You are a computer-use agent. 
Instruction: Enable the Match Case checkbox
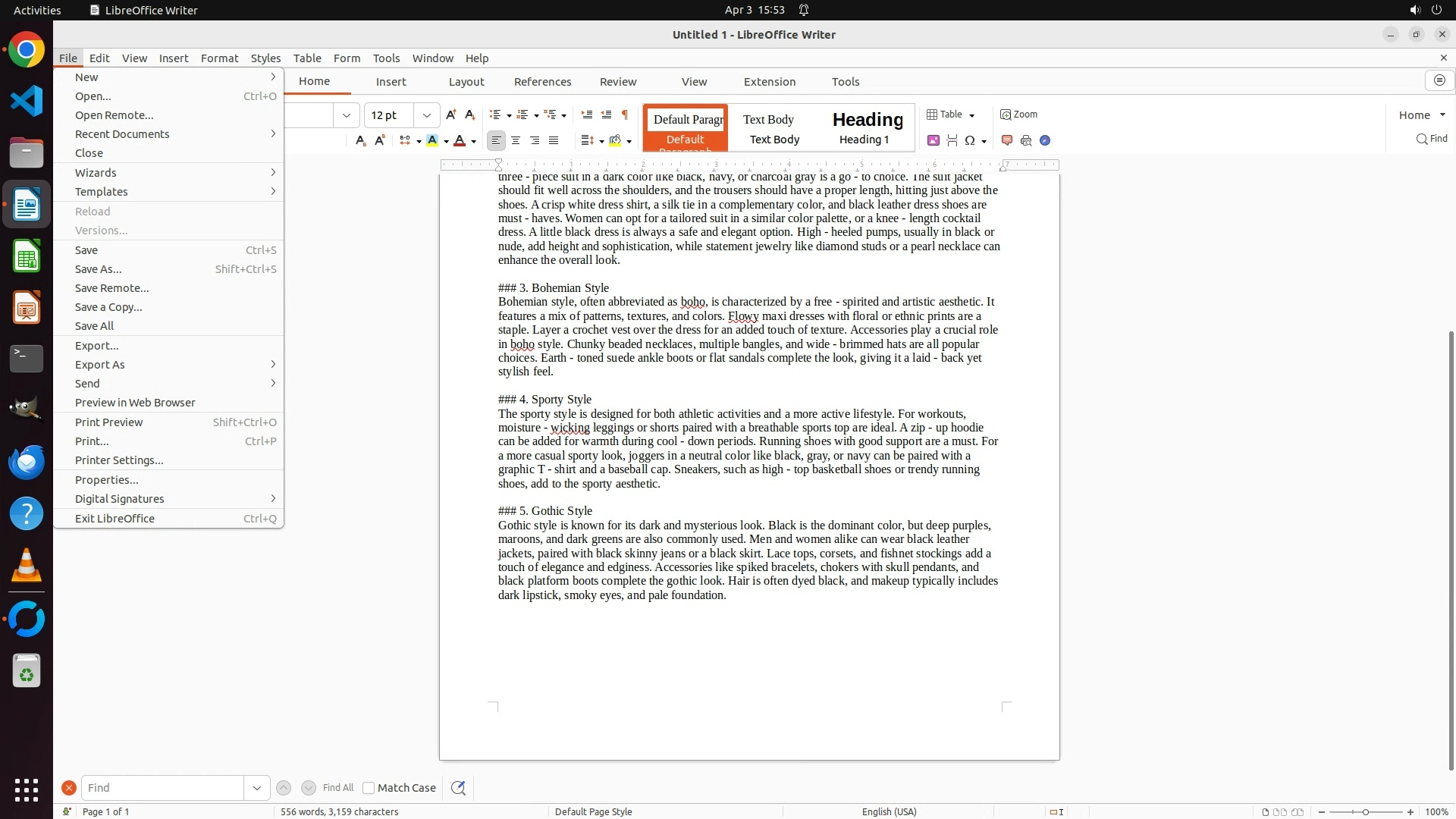369,788
